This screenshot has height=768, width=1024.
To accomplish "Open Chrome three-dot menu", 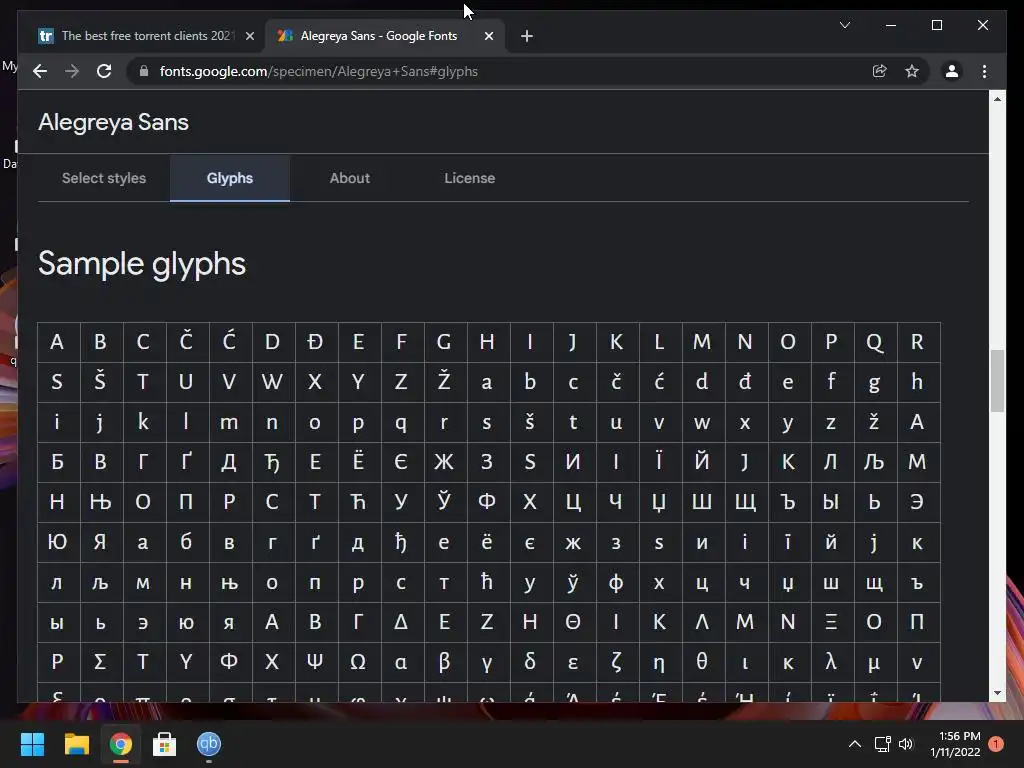I will coord(984,71).
